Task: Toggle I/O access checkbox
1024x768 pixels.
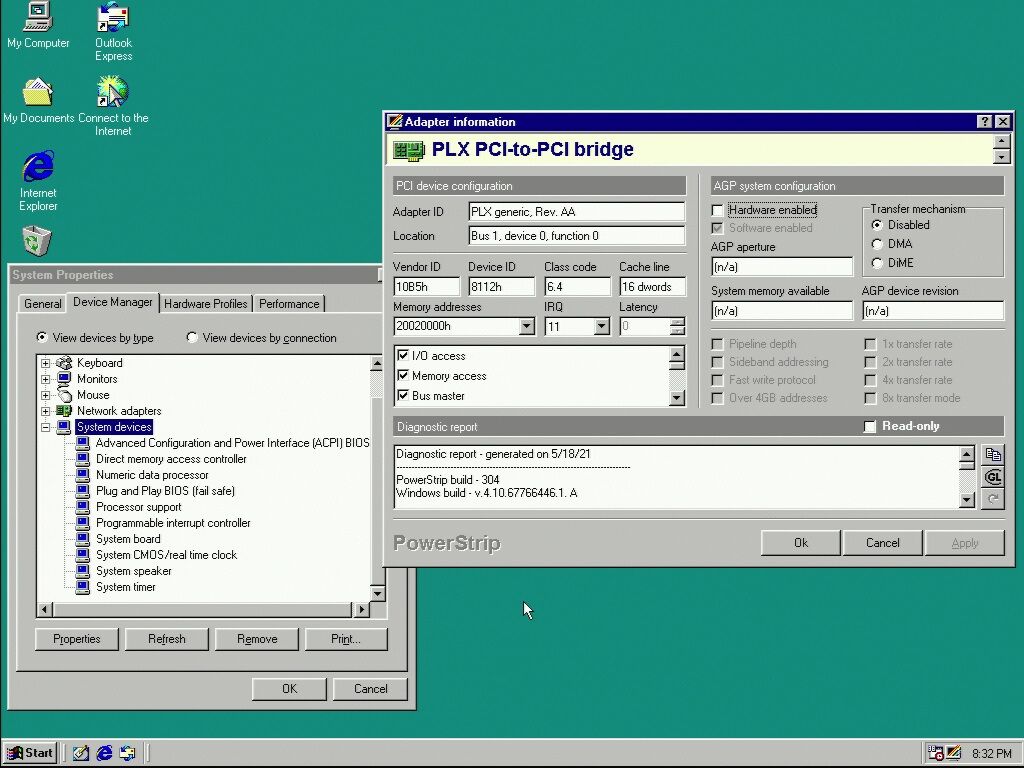Action: coord(403,356)
